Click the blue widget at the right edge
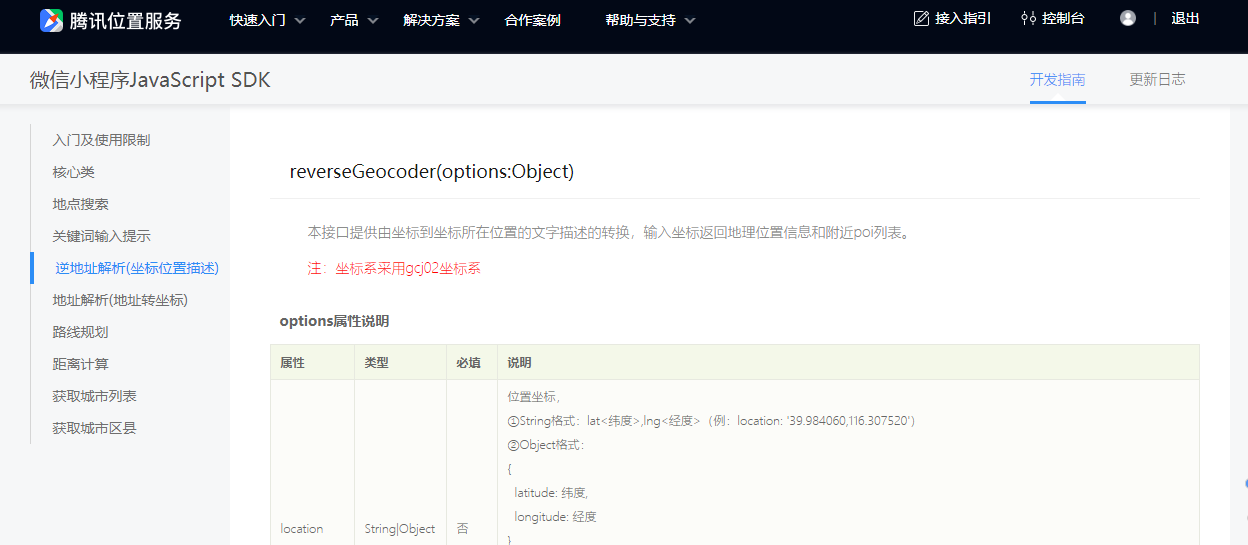The image size is (1248, 545). pos(1244,483)
